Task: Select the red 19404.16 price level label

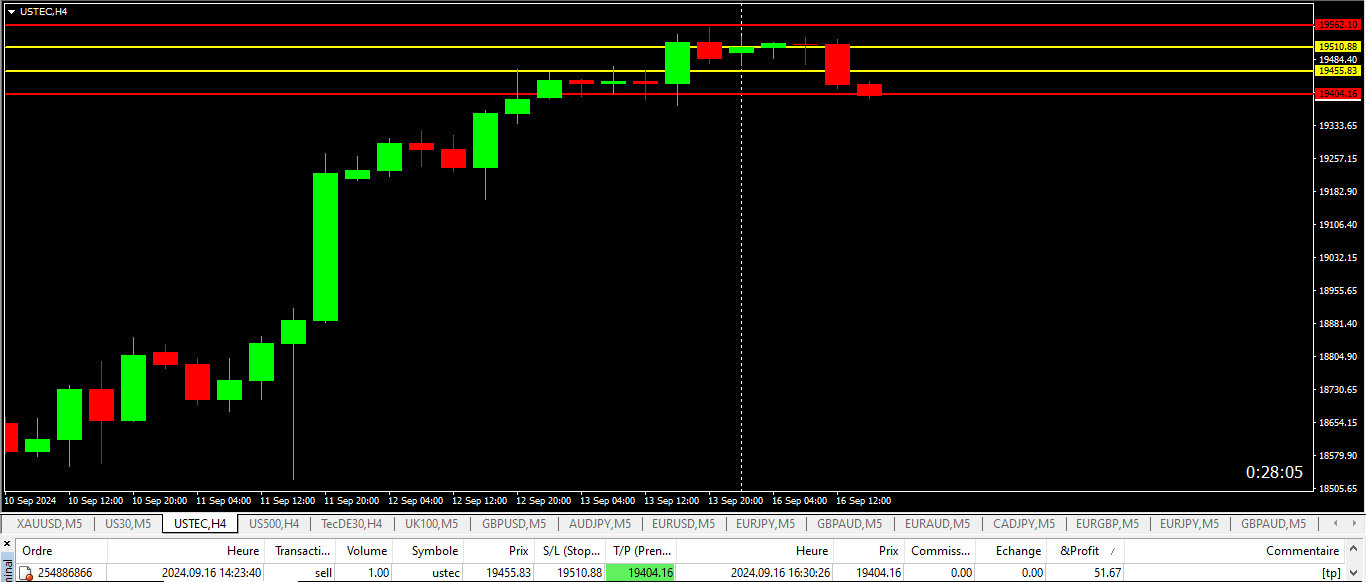Action: click(x=1337, y=94)
